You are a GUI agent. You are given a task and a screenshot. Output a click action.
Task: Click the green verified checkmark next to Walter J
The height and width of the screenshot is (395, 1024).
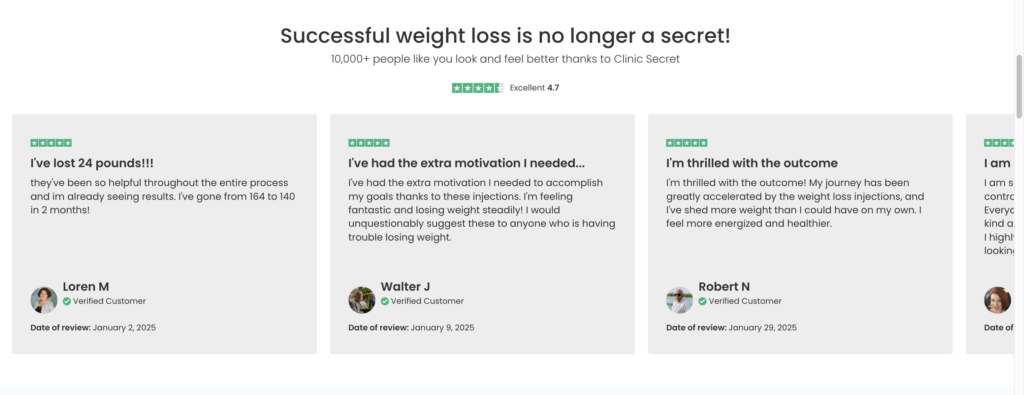[385, 302]
